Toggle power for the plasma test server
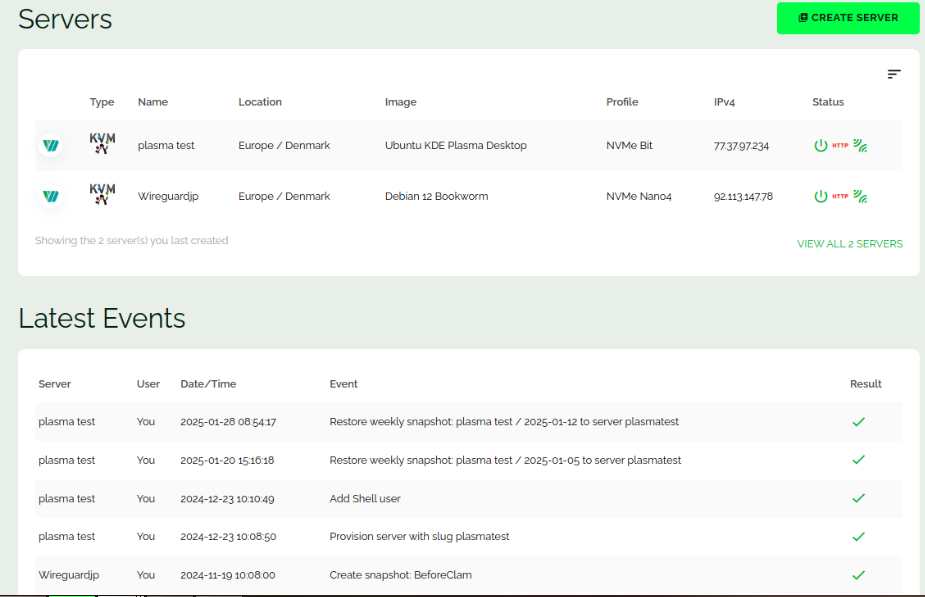Screen dimensions: 925x597 [x=820, y=145]
